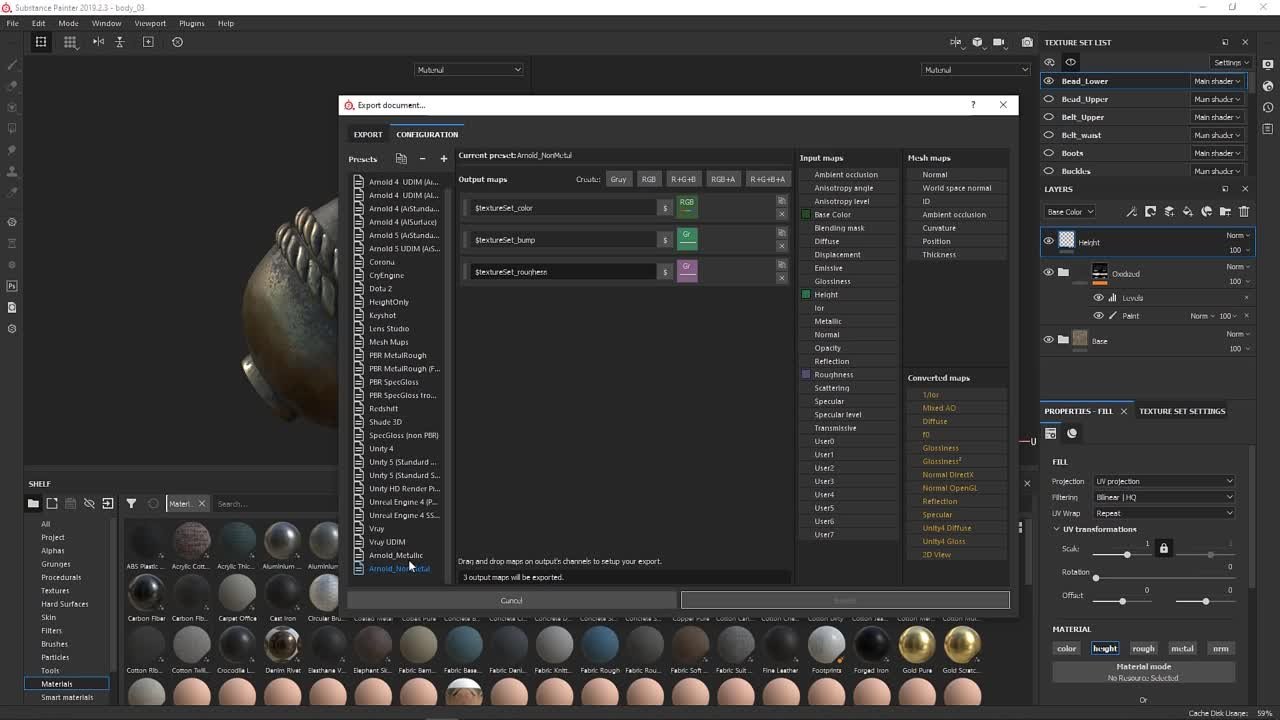1280x720 pixels.
Task: Create an RGB output map
Action: pos(649,179)
